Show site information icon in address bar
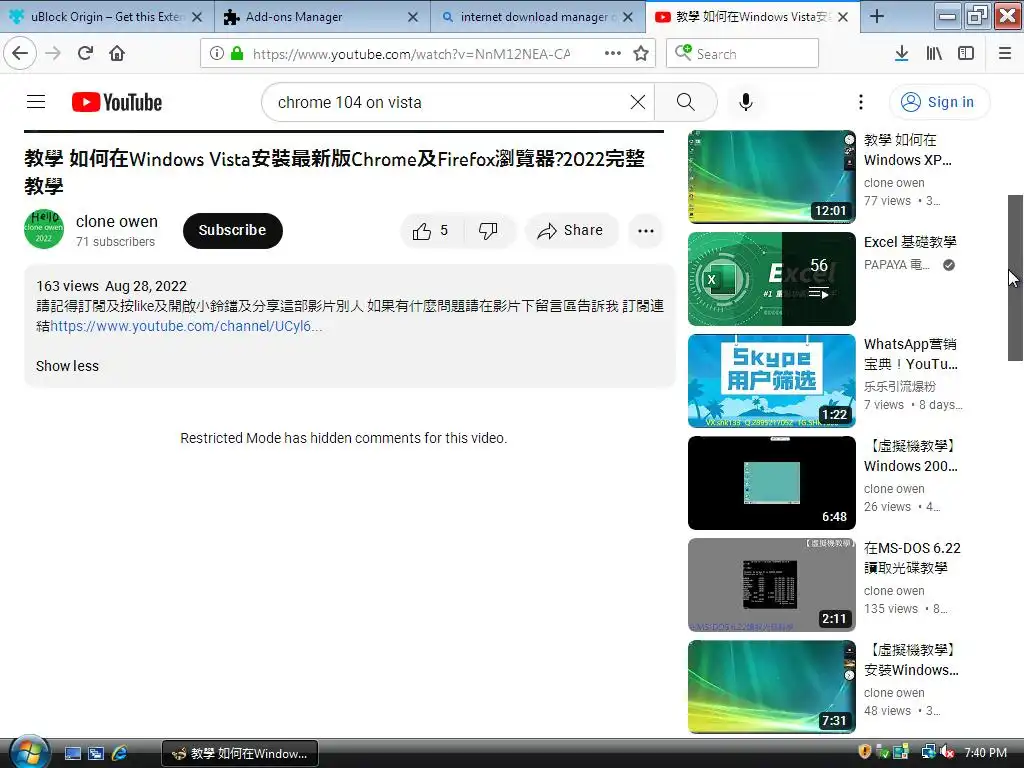This screenshot has width=1024, height=768. pyautogui.click(x=217, y=53)
